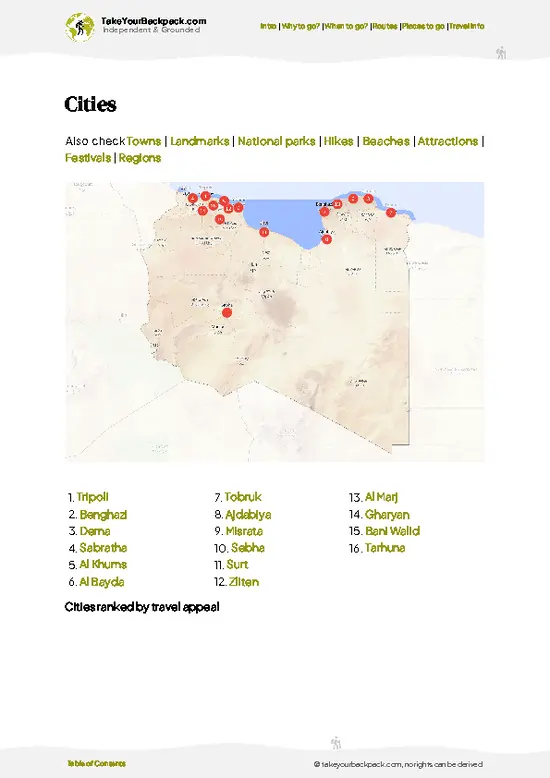This screenshot has height=778, width=550.
Task: Open the Surt city link
Action: point(237,565)
